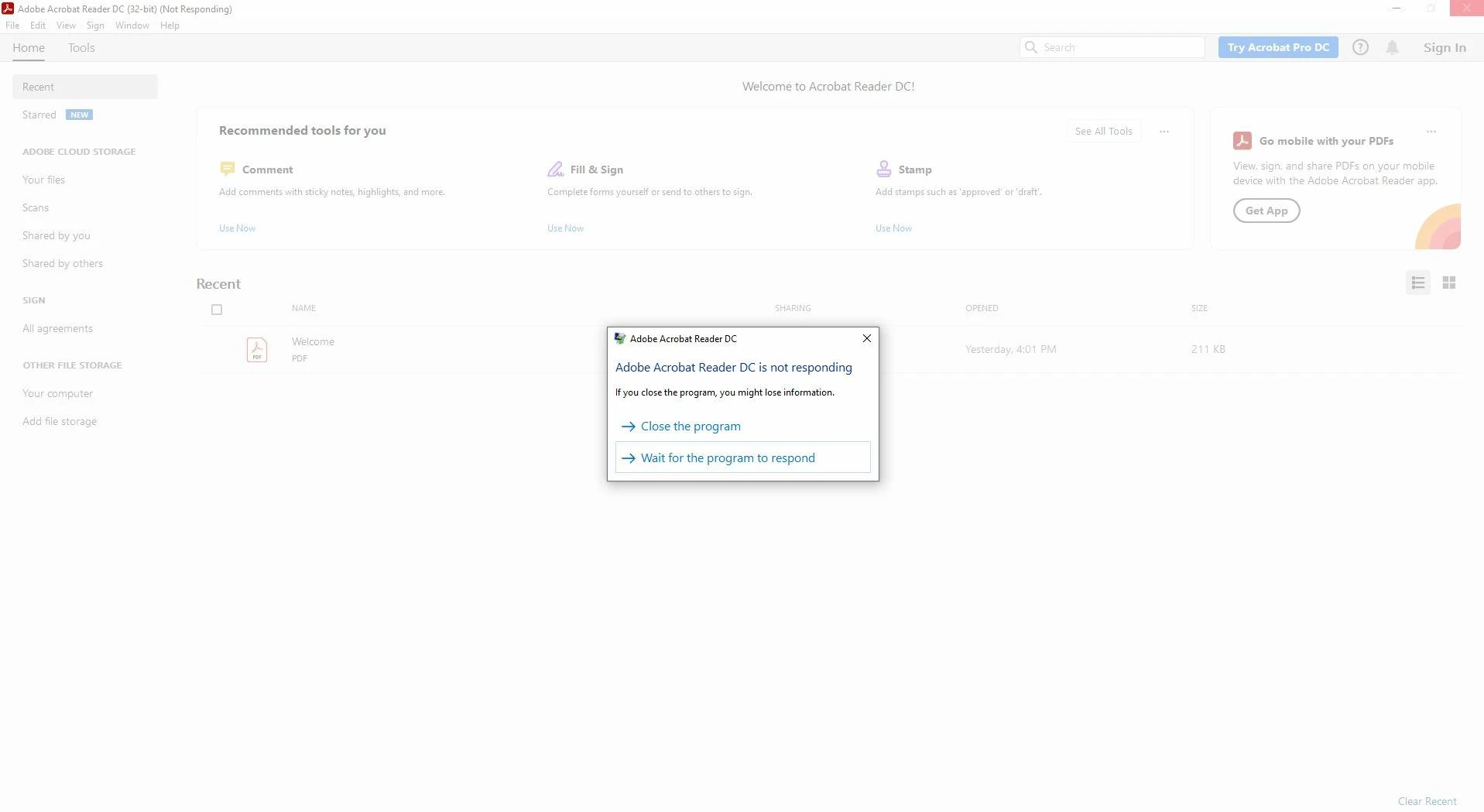Click Add file storage
The width and height of the screenshot is (1484, 812).
coord(60,421)
